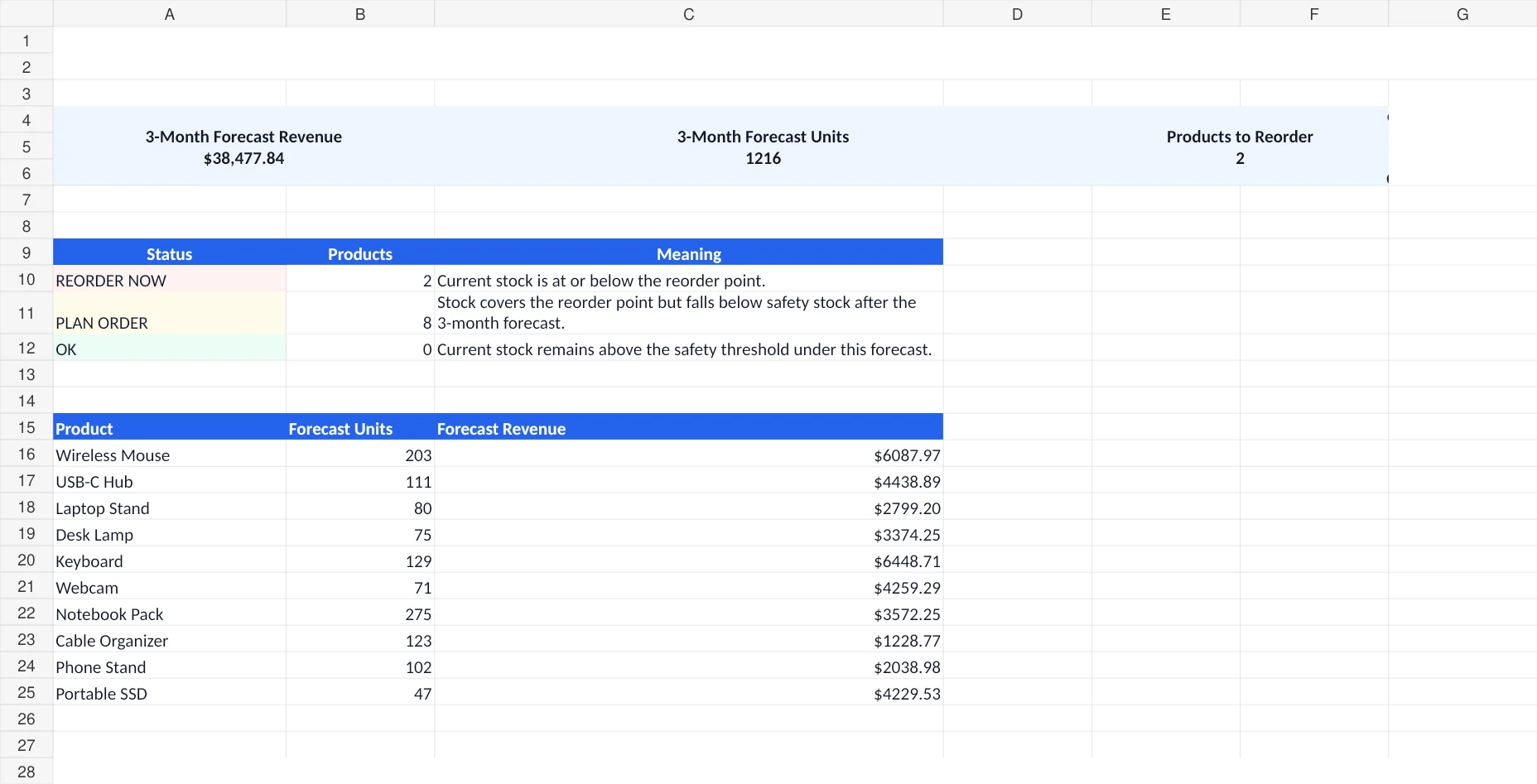Click the $6448.71 revenue cell
Viewport: 1537px width, 784px height.
tap(688, 560)
